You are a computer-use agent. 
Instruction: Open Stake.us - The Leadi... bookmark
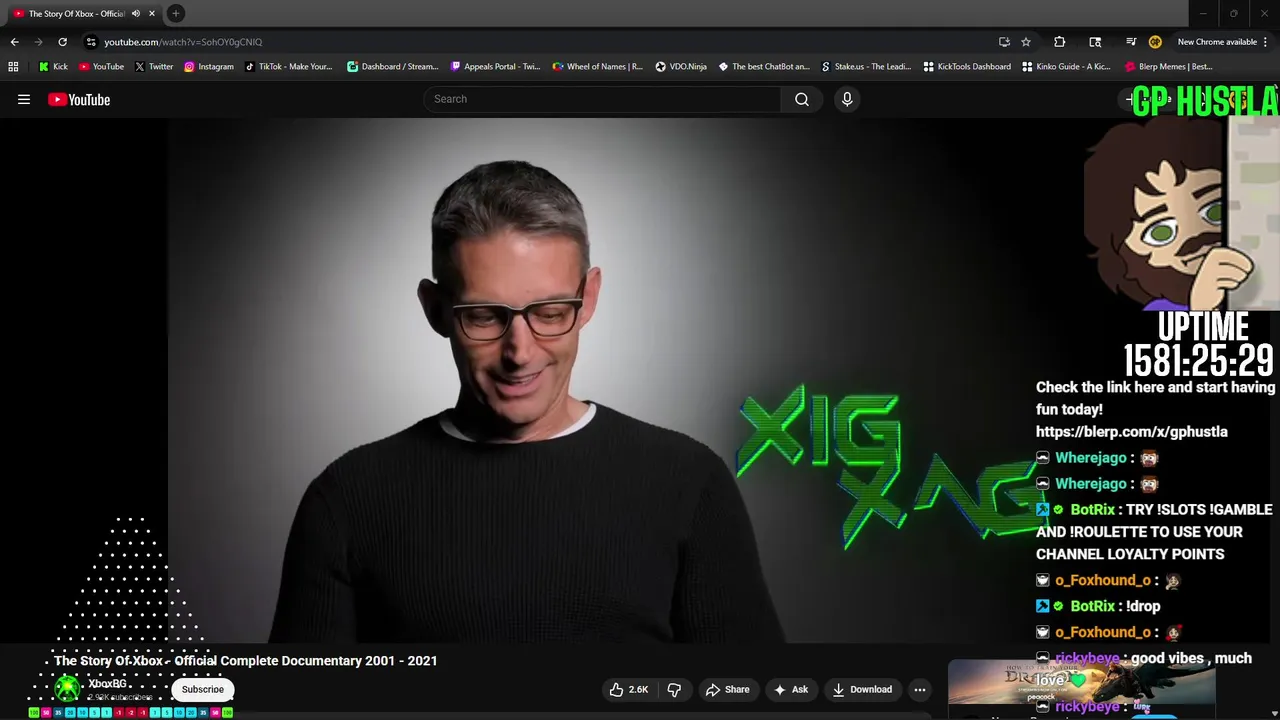tap(866, 67)
